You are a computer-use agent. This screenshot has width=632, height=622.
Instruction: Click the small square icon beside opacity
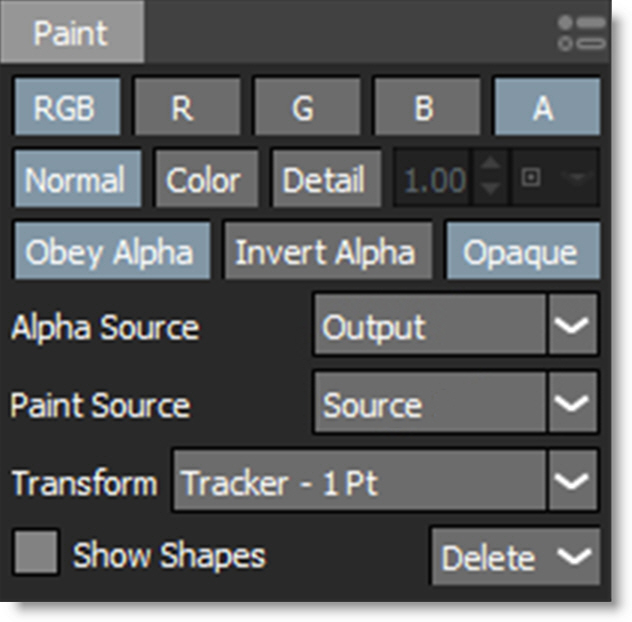[532, 179]
